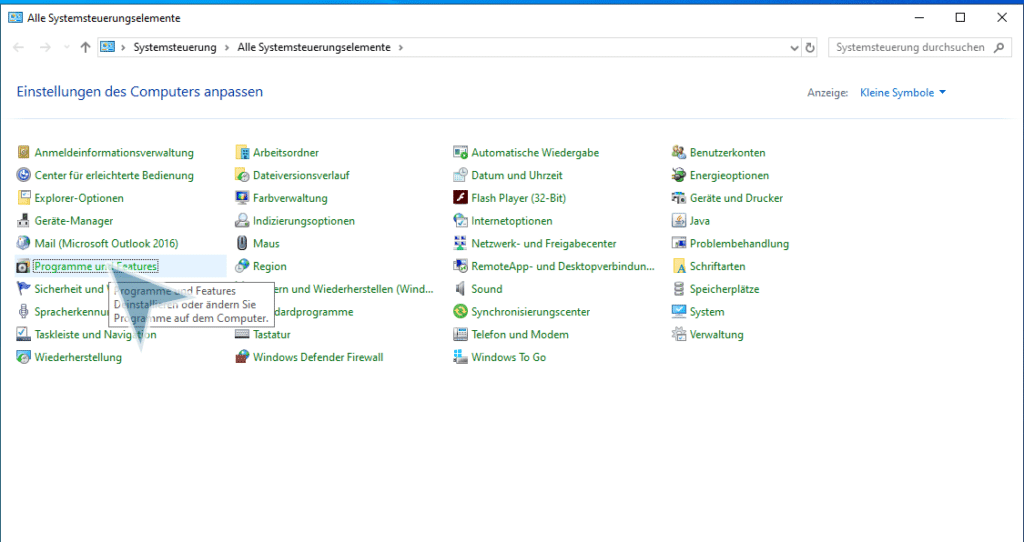Click the Taskleiste und Navigation icon
This screenshot has height=542, width=1024.
pyautogui.click(x=24, y=334)
